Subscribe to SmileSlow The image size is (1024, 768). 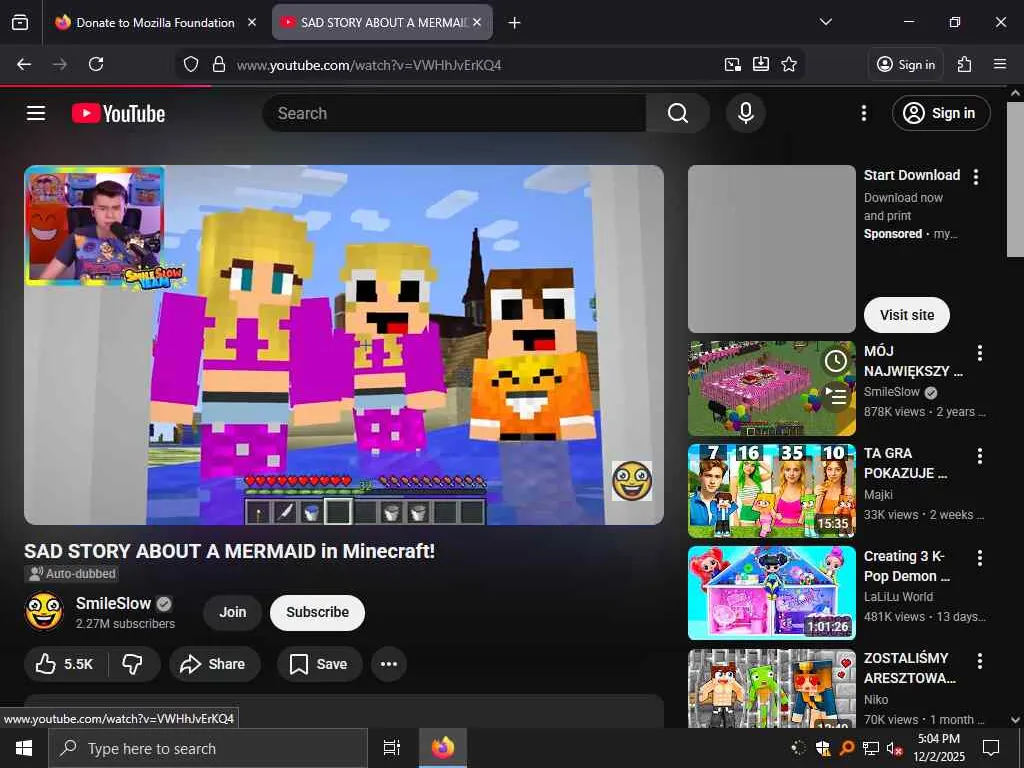pyautogui.click(x=317, y=612)
